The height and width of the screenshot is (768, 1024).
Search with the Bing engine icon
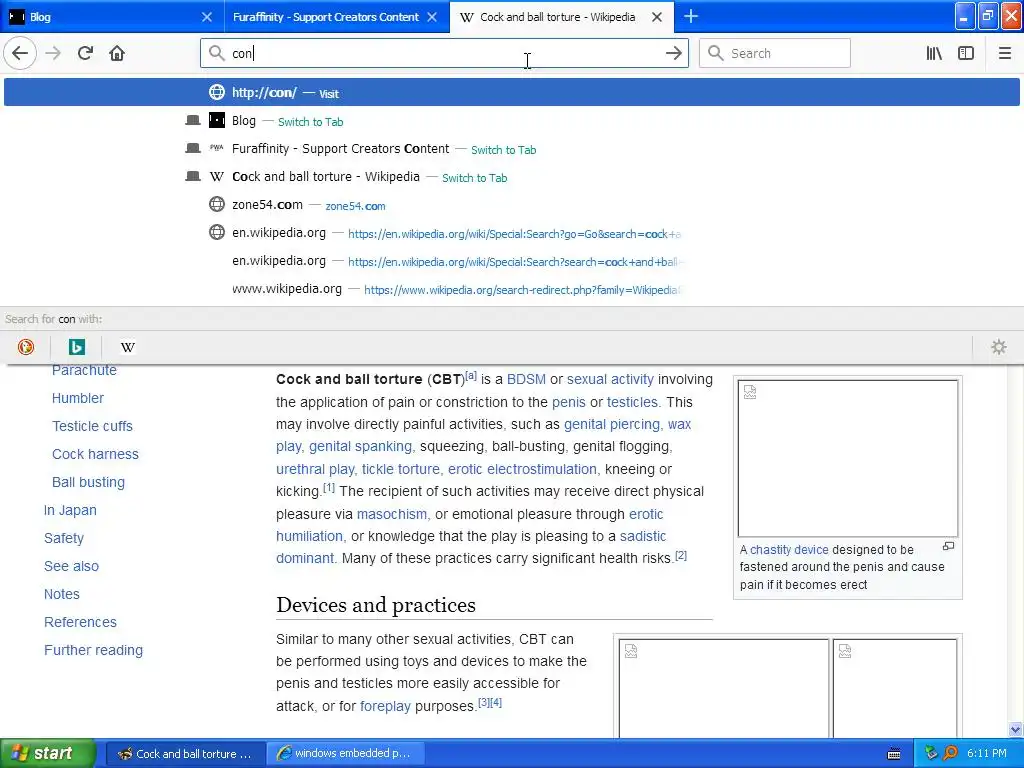point(77,347)
